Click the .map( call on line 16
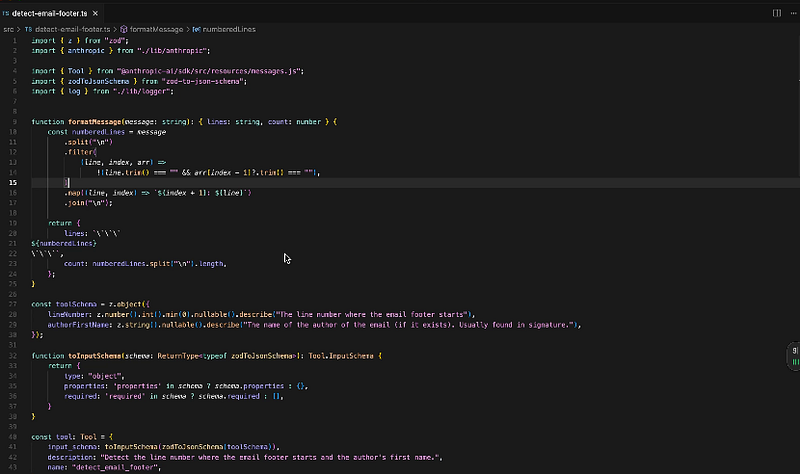This screenshot has width=800, height=474. (76, 193)
